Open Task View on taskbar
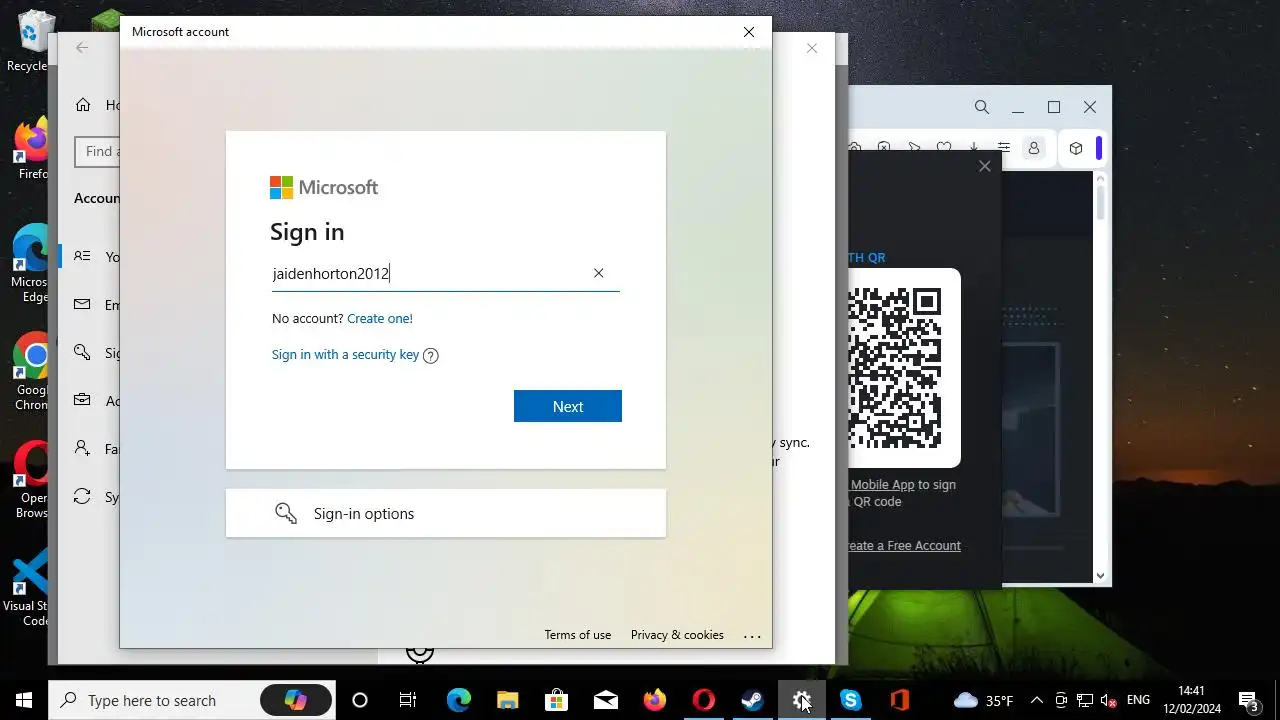1280x720 pixels. (408, 700)
